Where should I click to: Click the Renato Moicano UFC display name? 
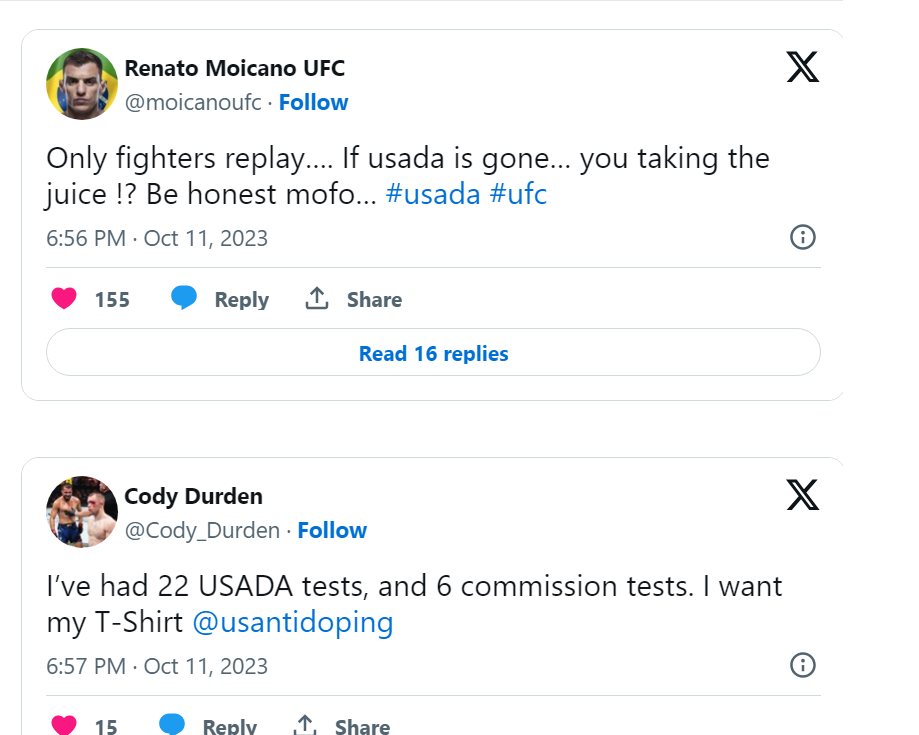[x=234, y=68]
